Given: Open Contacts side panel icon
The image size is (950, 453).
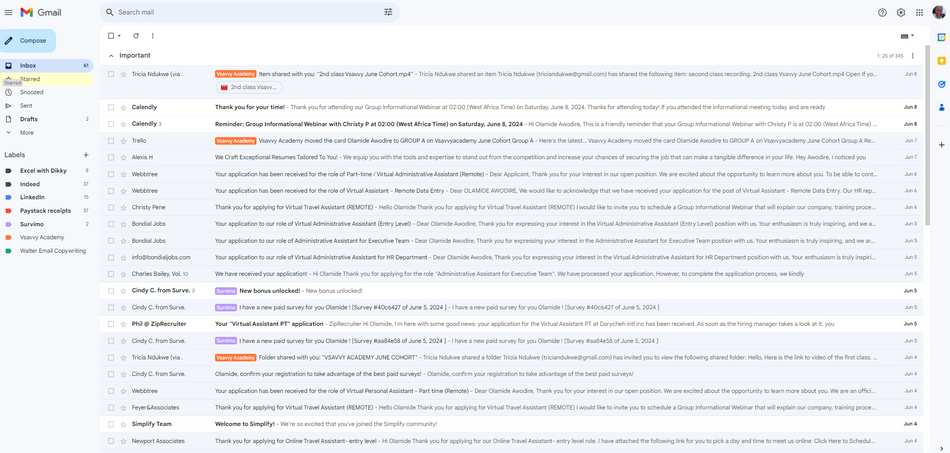Looking at the screenshot, I should tap(942, 108).
